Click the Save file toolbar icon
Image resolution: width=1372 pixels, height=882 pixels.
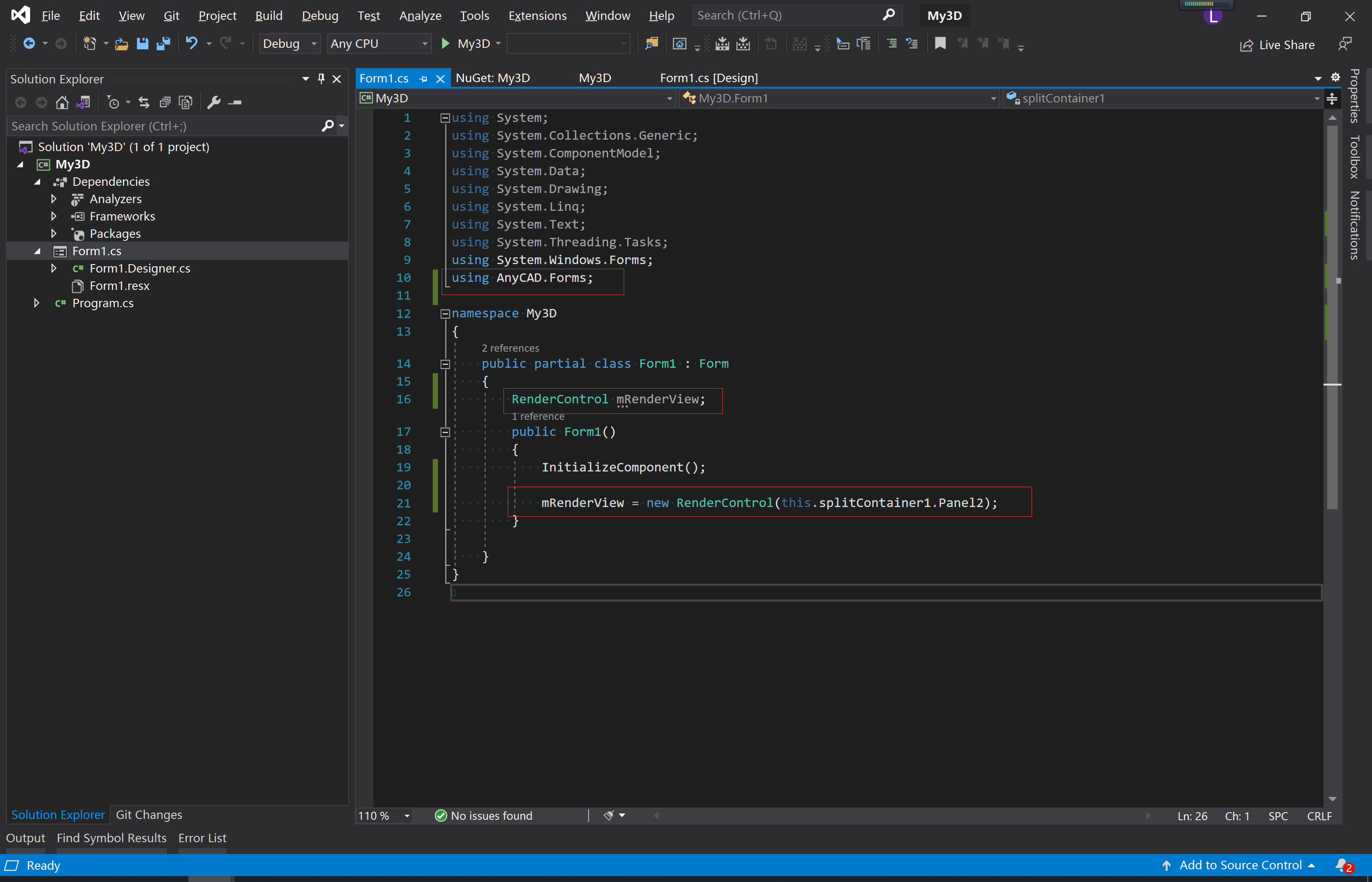coord(142,44)
